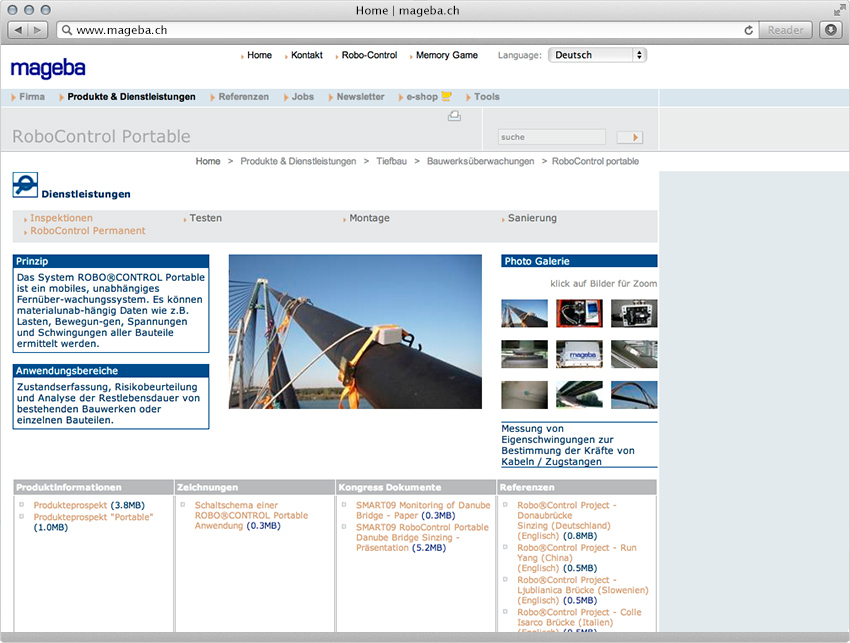850x643 pixels.
Task: Click the Tiefbau breadcrumb
Action: 391,162
